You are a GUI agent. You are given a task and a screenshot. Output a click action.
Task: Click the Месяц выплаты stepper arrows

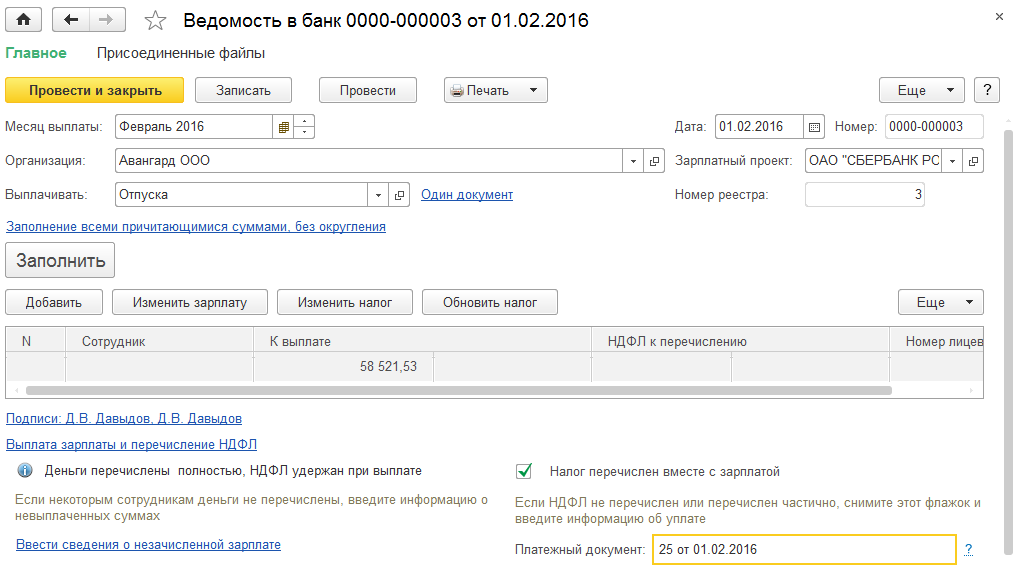[x=305, y=127]
